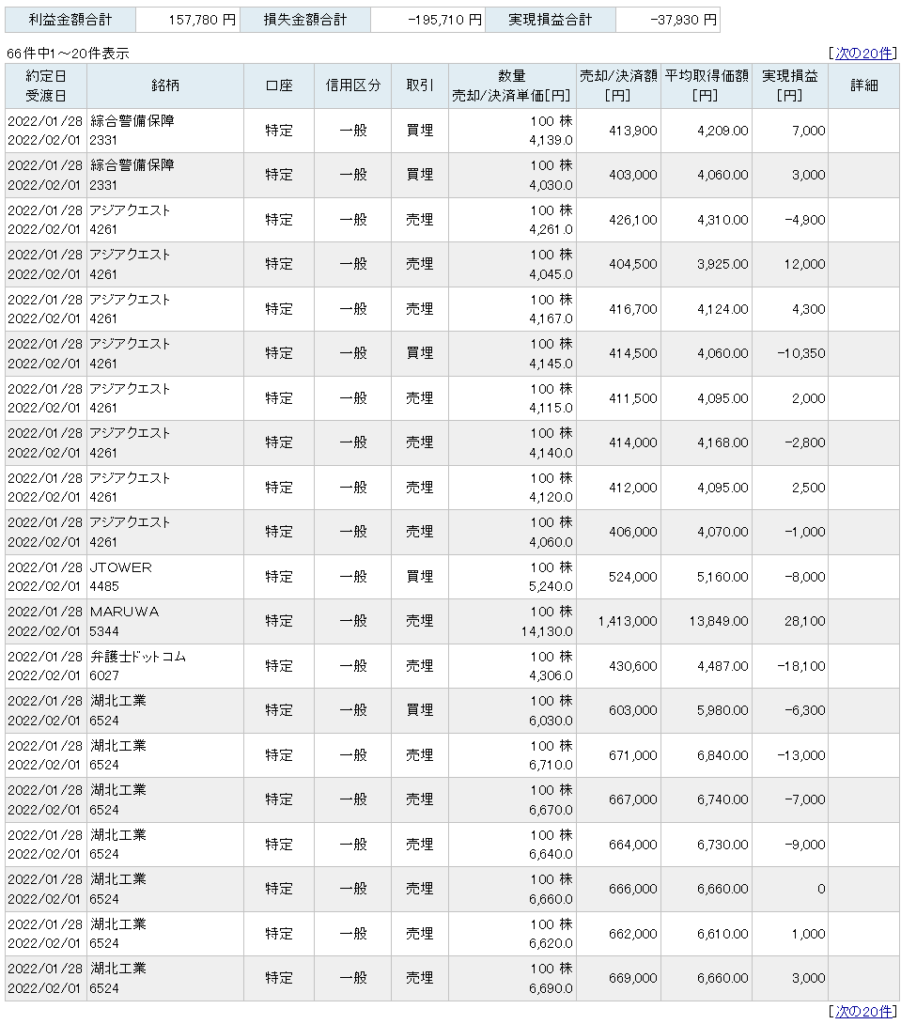Click the 13,849.00 average cost cell
This screenshot has height=1024, width=901.
click(706, 621)
